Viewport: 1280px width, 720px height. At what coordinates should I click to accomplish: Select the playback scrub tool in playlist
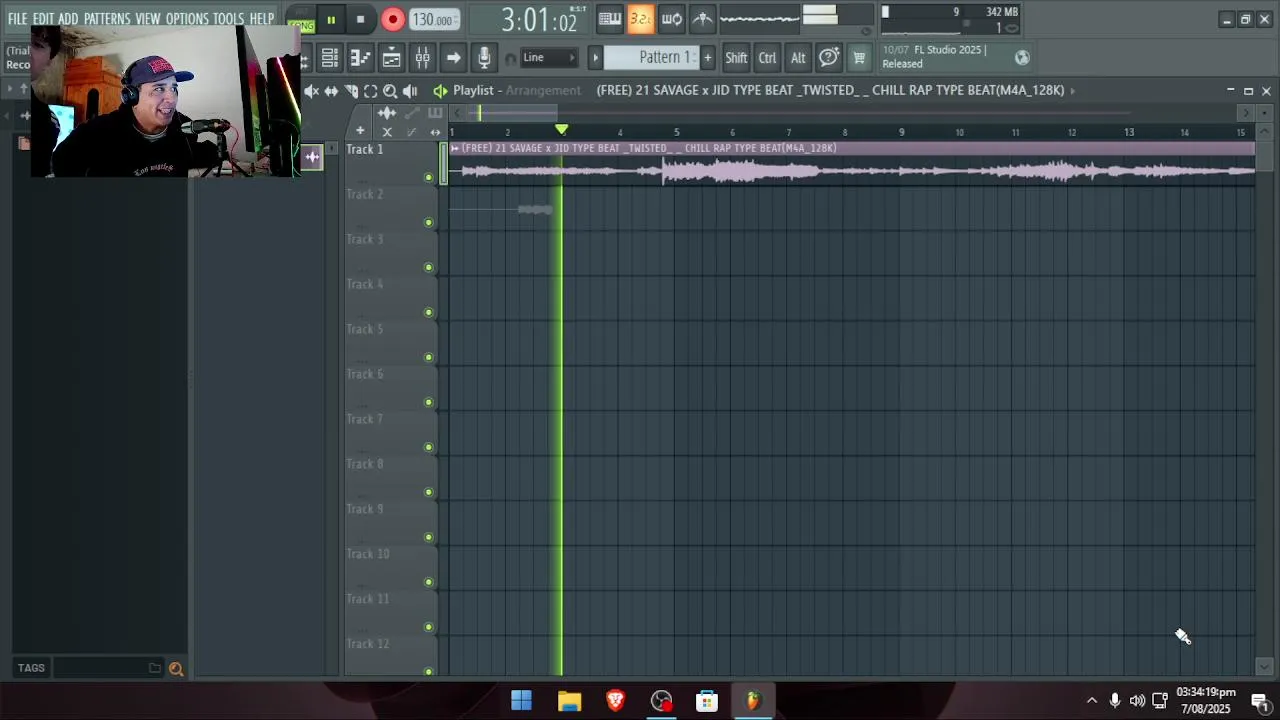[410, 91]
